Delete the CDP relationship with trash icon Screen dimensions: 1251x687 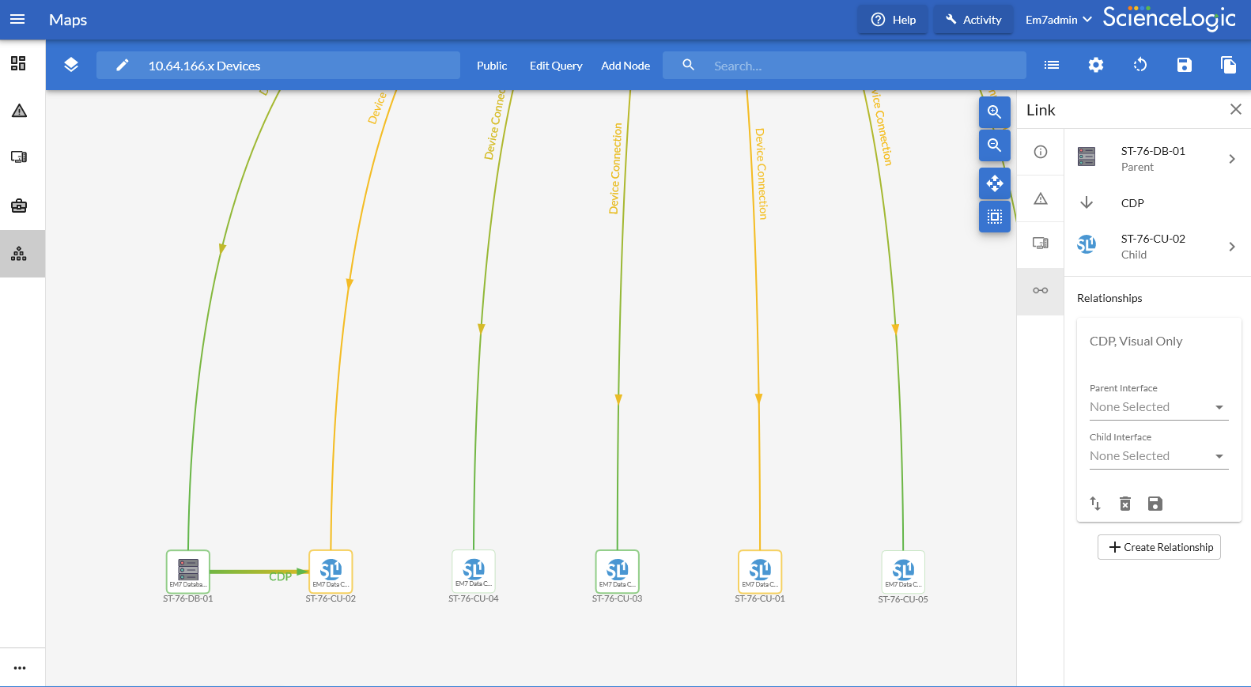pos(1125,504)
